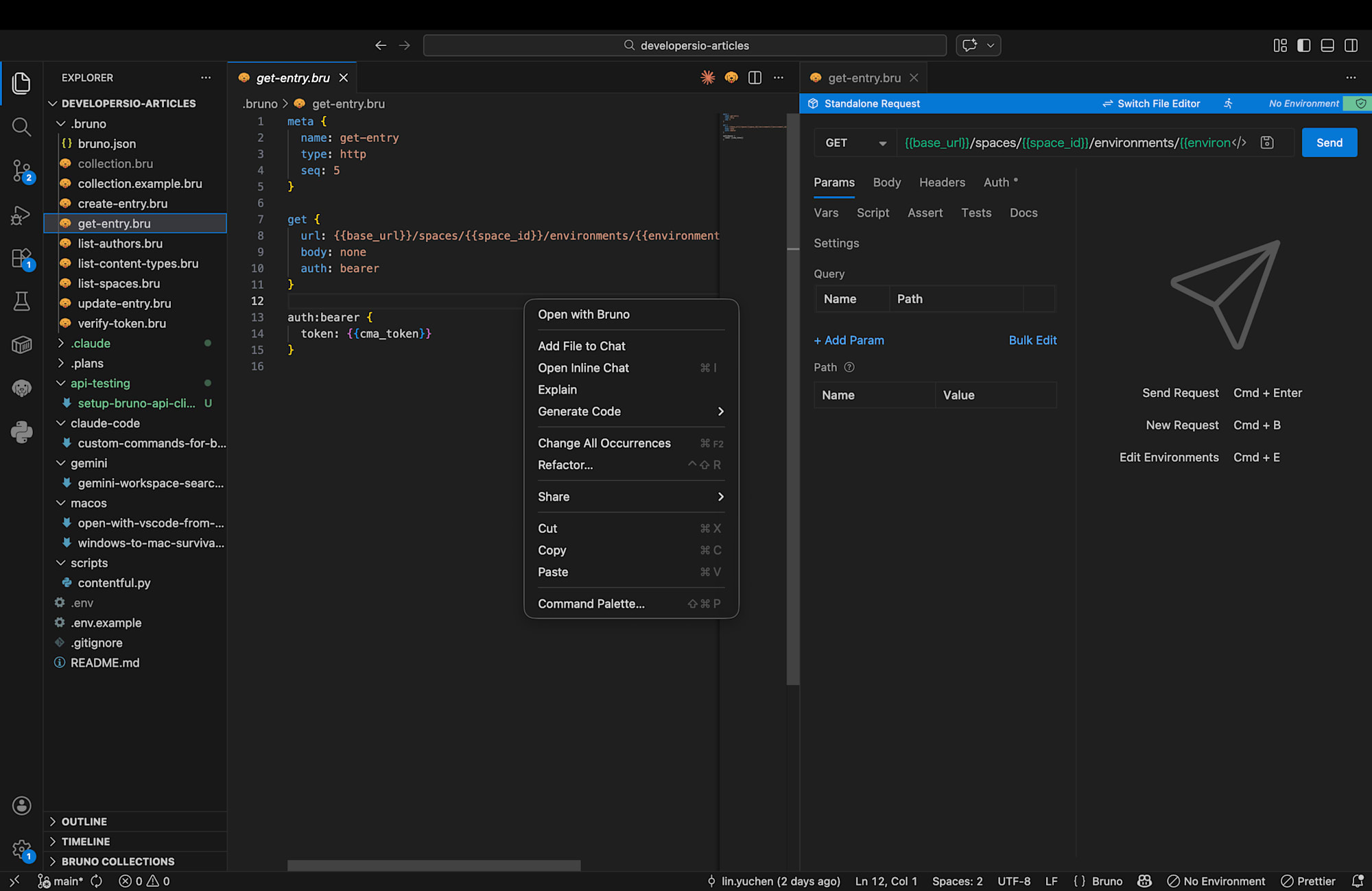Open list-authors.bru in the explorer

pyautogui.click(x=120, y=243)
